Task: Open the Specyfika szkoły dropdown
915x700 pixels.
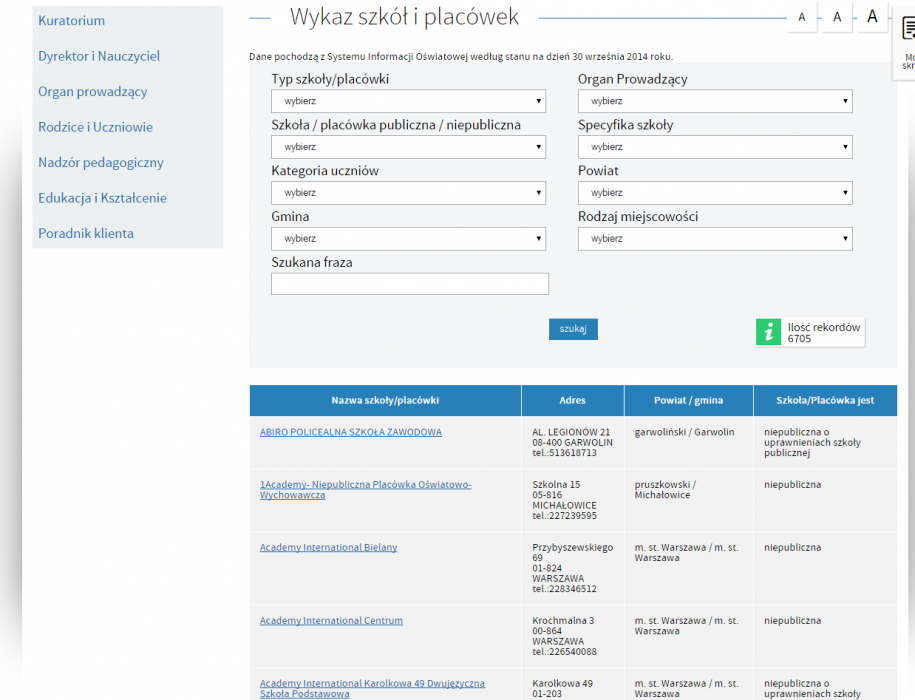Action: click(714, 147)
